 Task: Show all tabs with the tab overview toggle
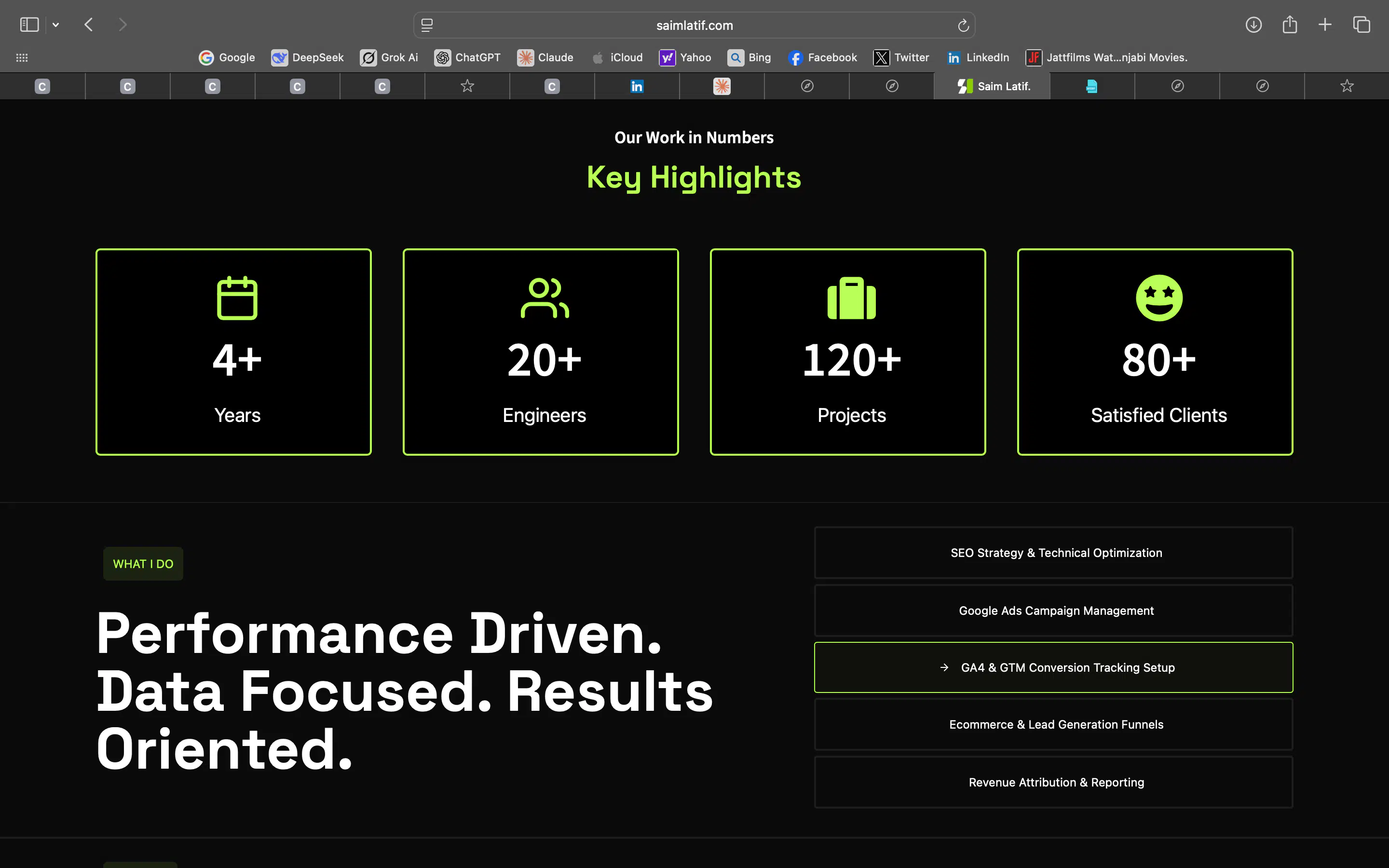pyautogui.click(x=1362, y=25)
